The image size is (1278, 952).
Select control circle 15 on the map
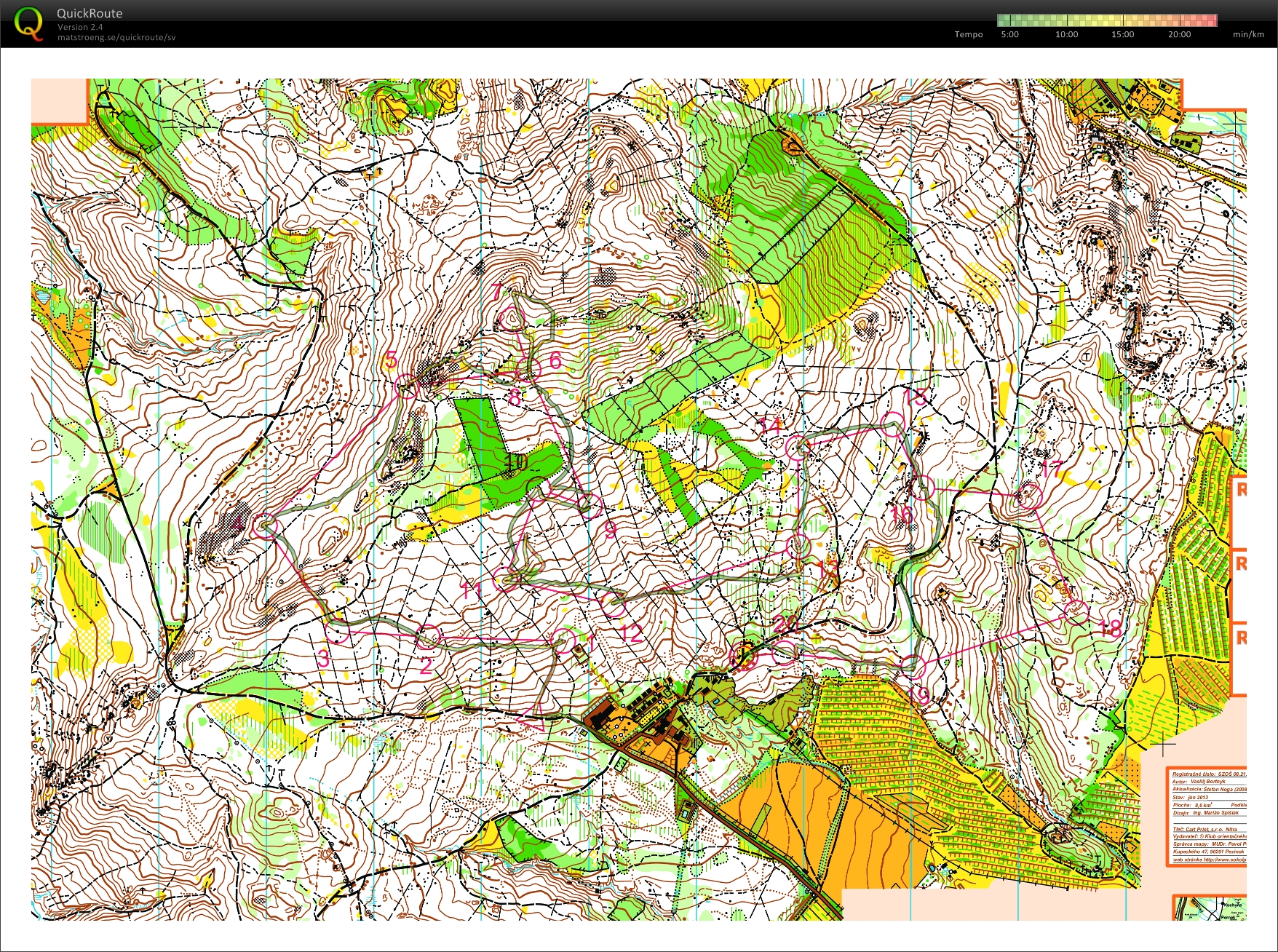point(892,424)
